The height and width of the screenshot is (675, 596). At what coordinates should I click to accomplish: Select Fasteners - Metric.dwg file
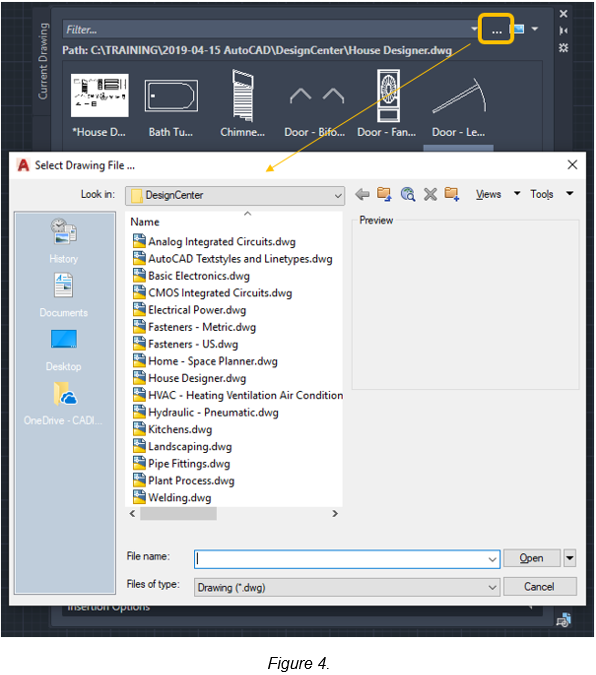pyautogui.click(x=202, y=327)
